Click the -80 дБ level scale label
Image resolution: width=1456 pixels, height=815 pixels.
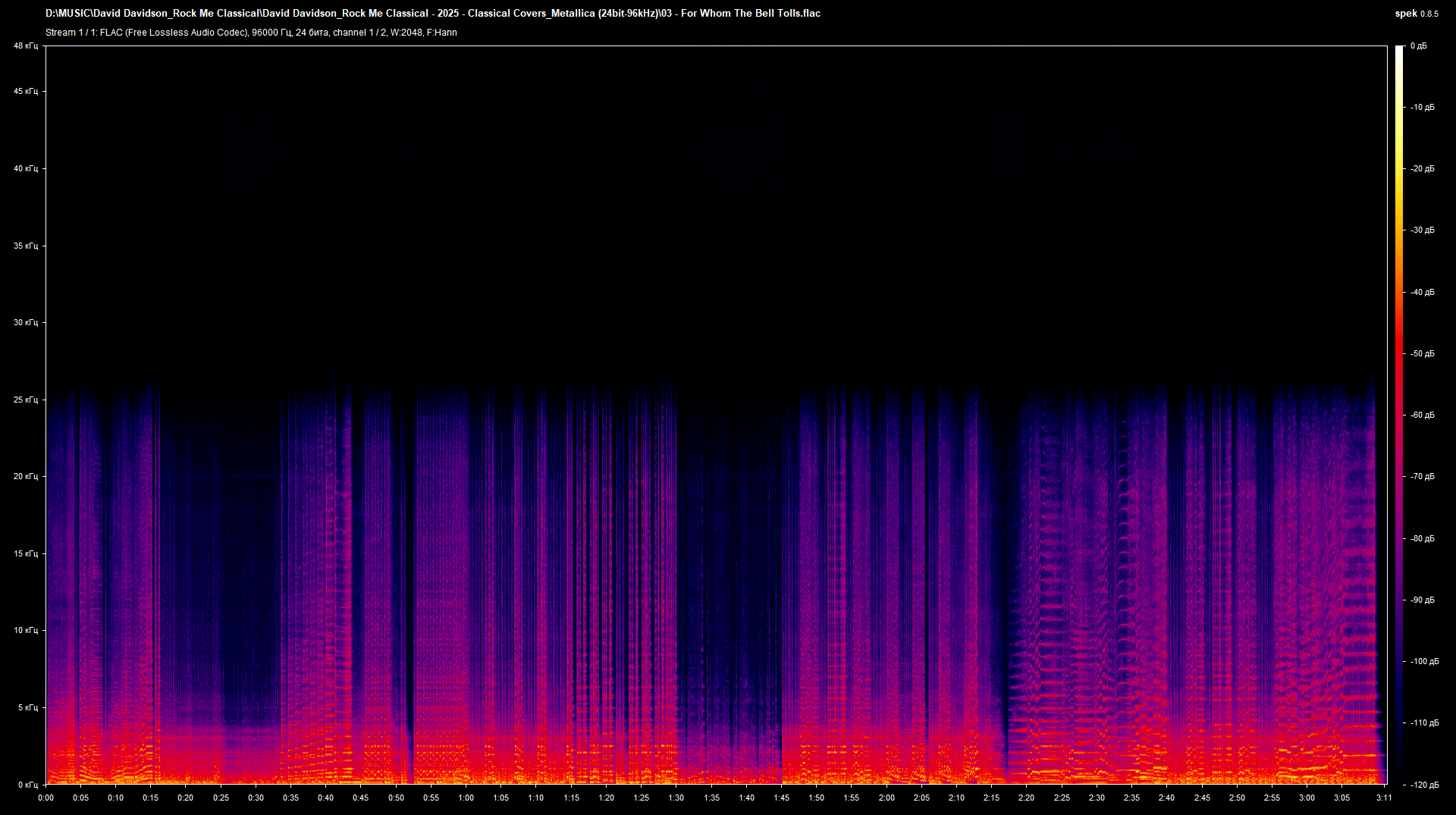pyautogui.click(x=1423, y=538)
